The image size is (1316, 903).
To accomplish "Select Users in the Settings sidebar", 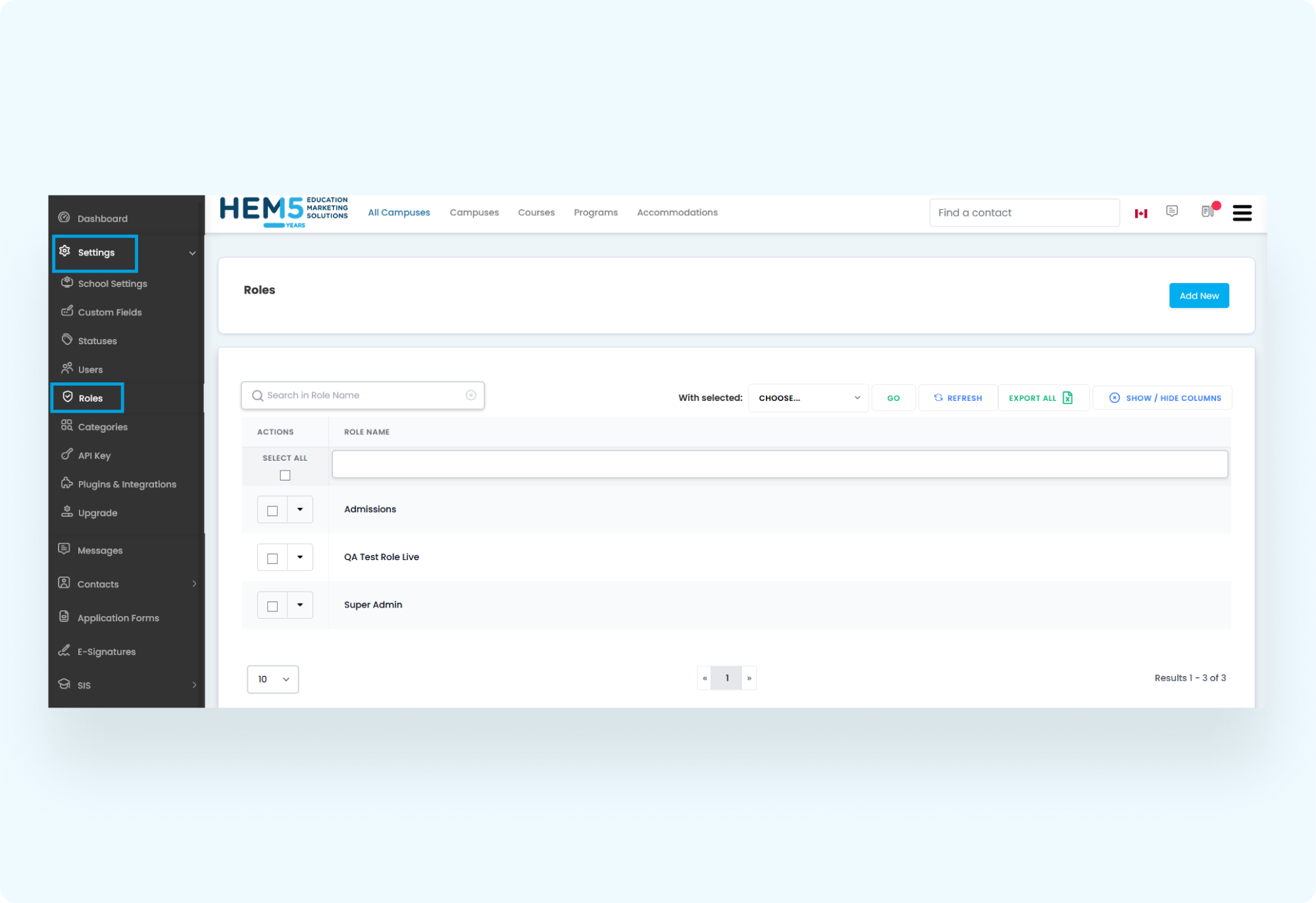I will tap(89, 369).
